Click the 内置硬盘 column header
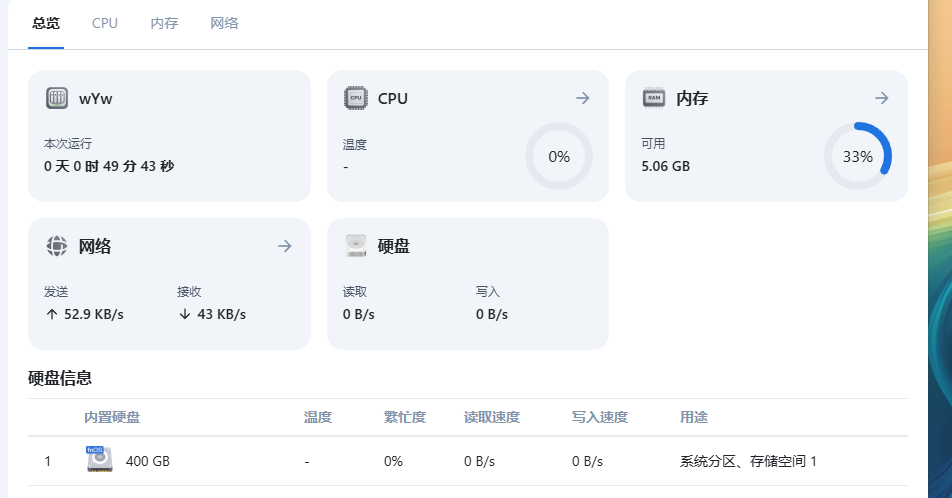 point(112,417)
